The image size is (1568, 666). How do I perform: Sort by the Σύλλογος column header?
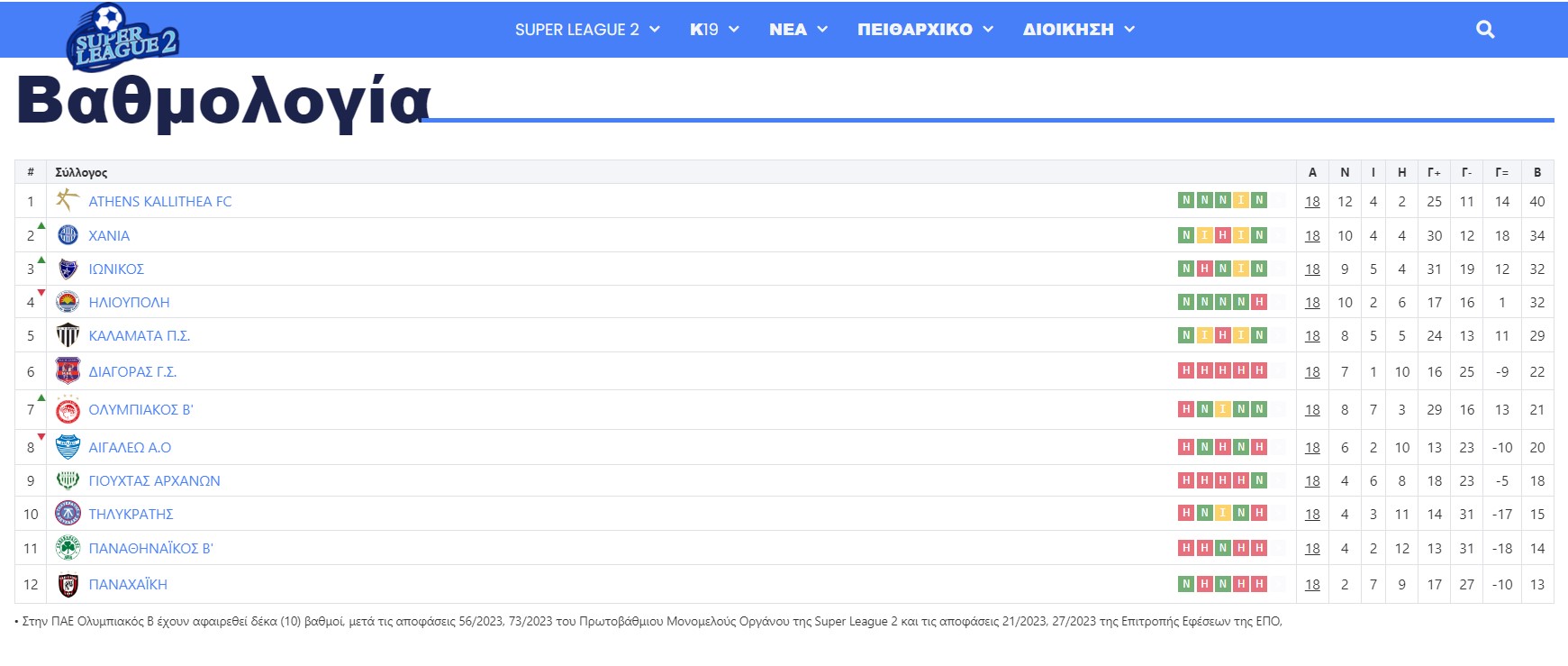point(81,172)
